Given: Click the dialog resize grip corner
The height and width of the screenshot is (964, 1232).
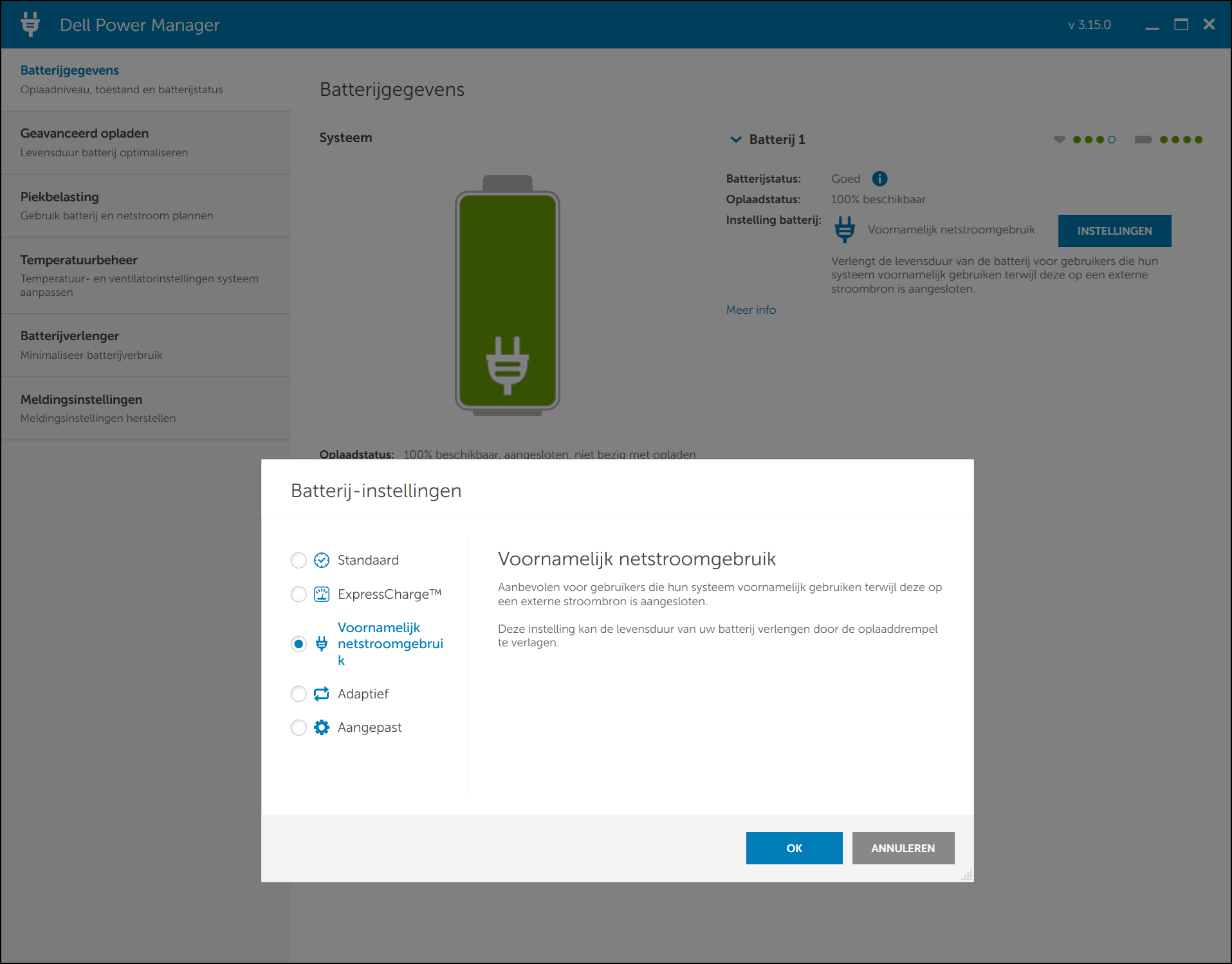Looking at the screenshot, I should point(967,875).
